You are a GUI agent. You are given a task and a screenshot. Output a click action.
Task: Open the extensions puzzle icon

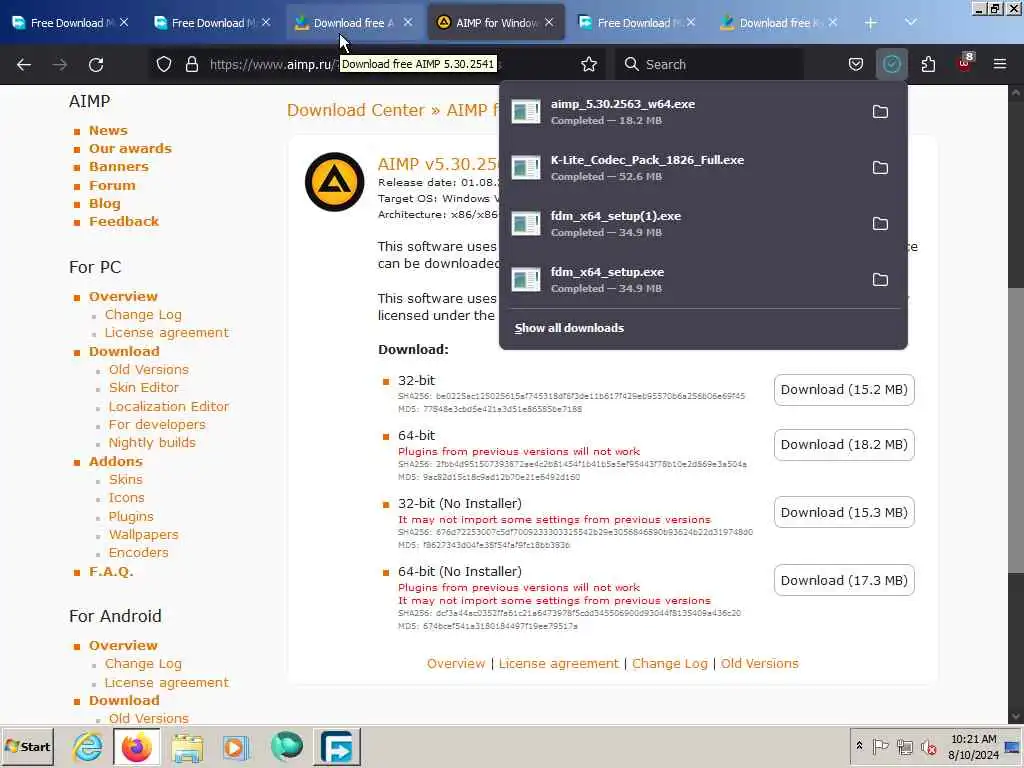(928, 64)
